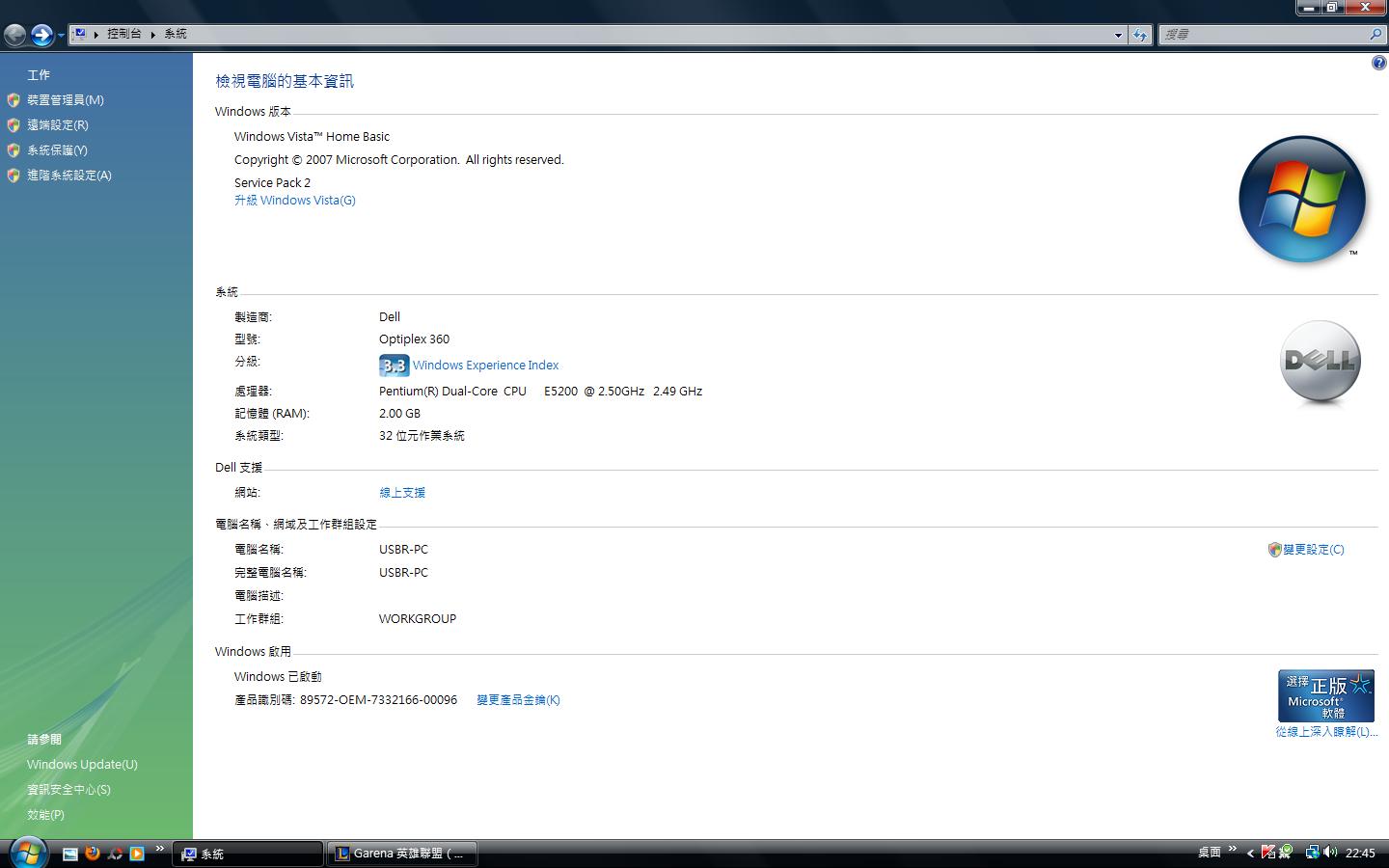Image resolution: width=1389 pixels, height=868 pixels.
Task: Click the 2.00 GB RAM value
Action: [399, 414]
